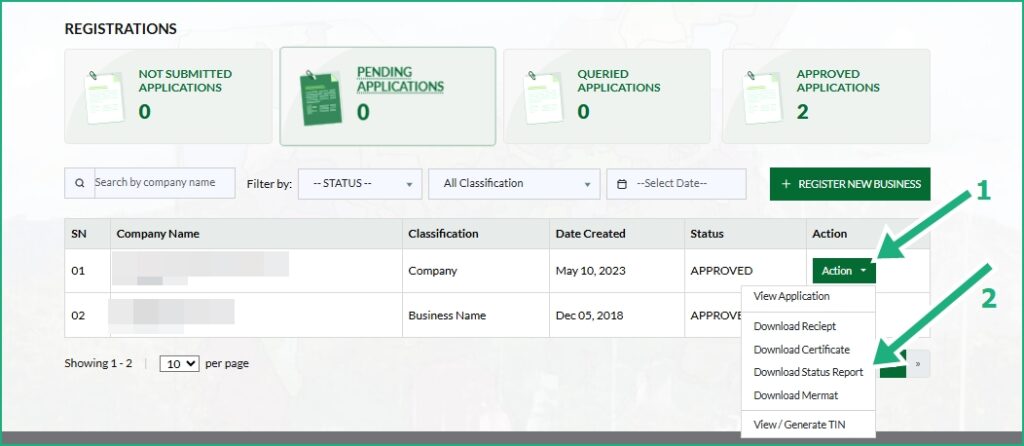1024x446 pixels.
Task: Open Approved Applications title
Action: click(838, 81)
